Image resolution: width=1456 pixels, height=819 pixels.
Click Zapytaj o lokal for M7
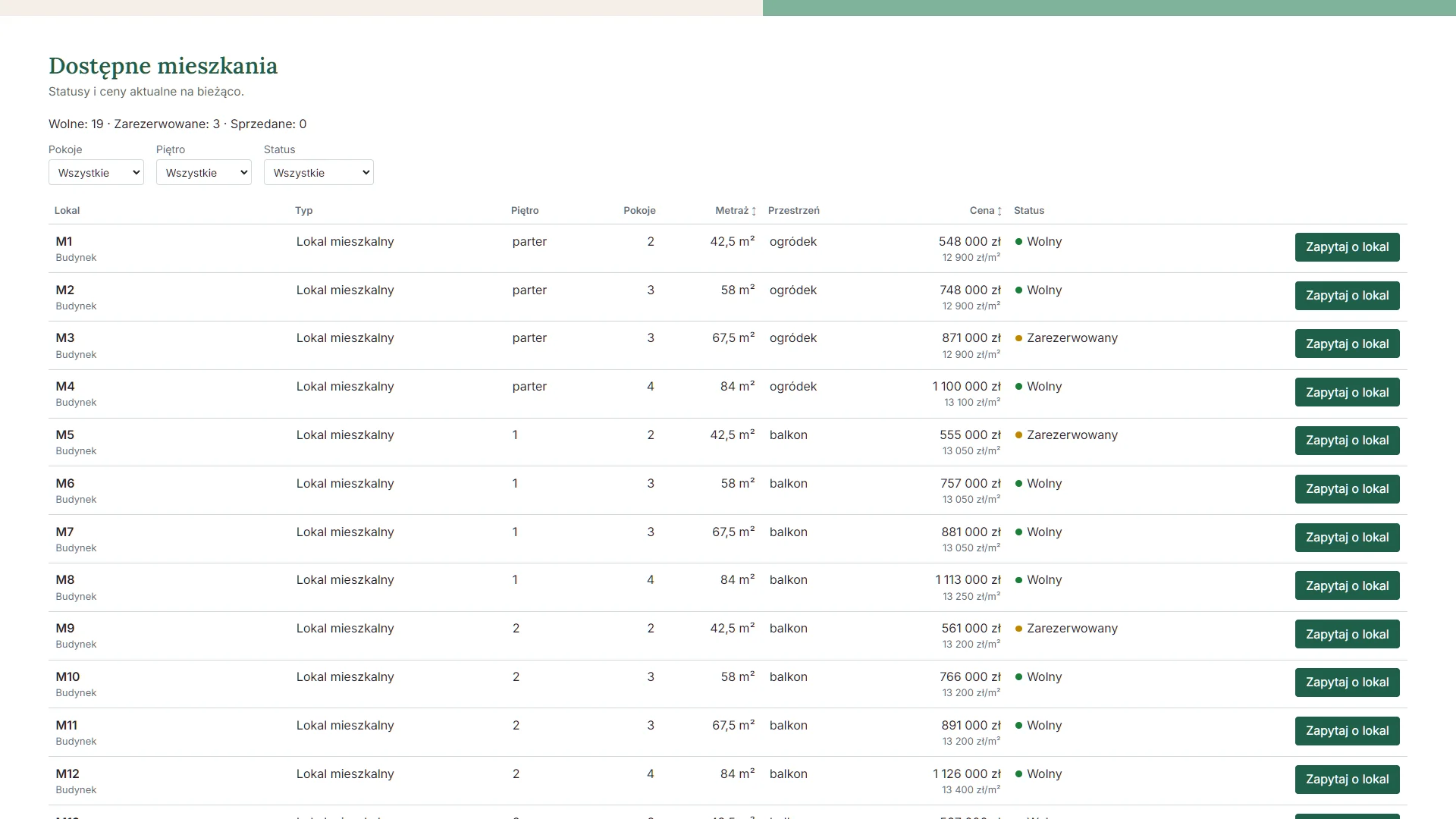point(1347,538)
